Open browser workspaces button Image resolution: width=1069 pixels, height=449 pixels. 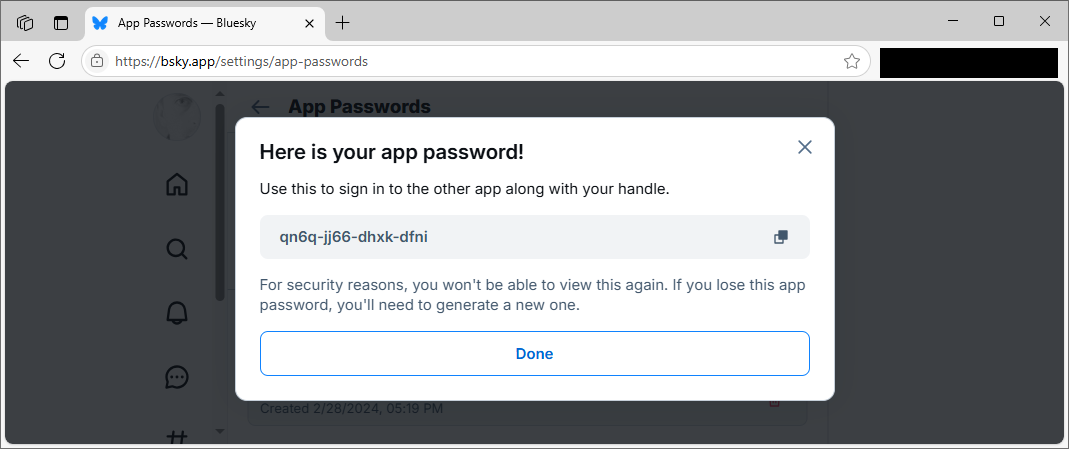point(25,23)
